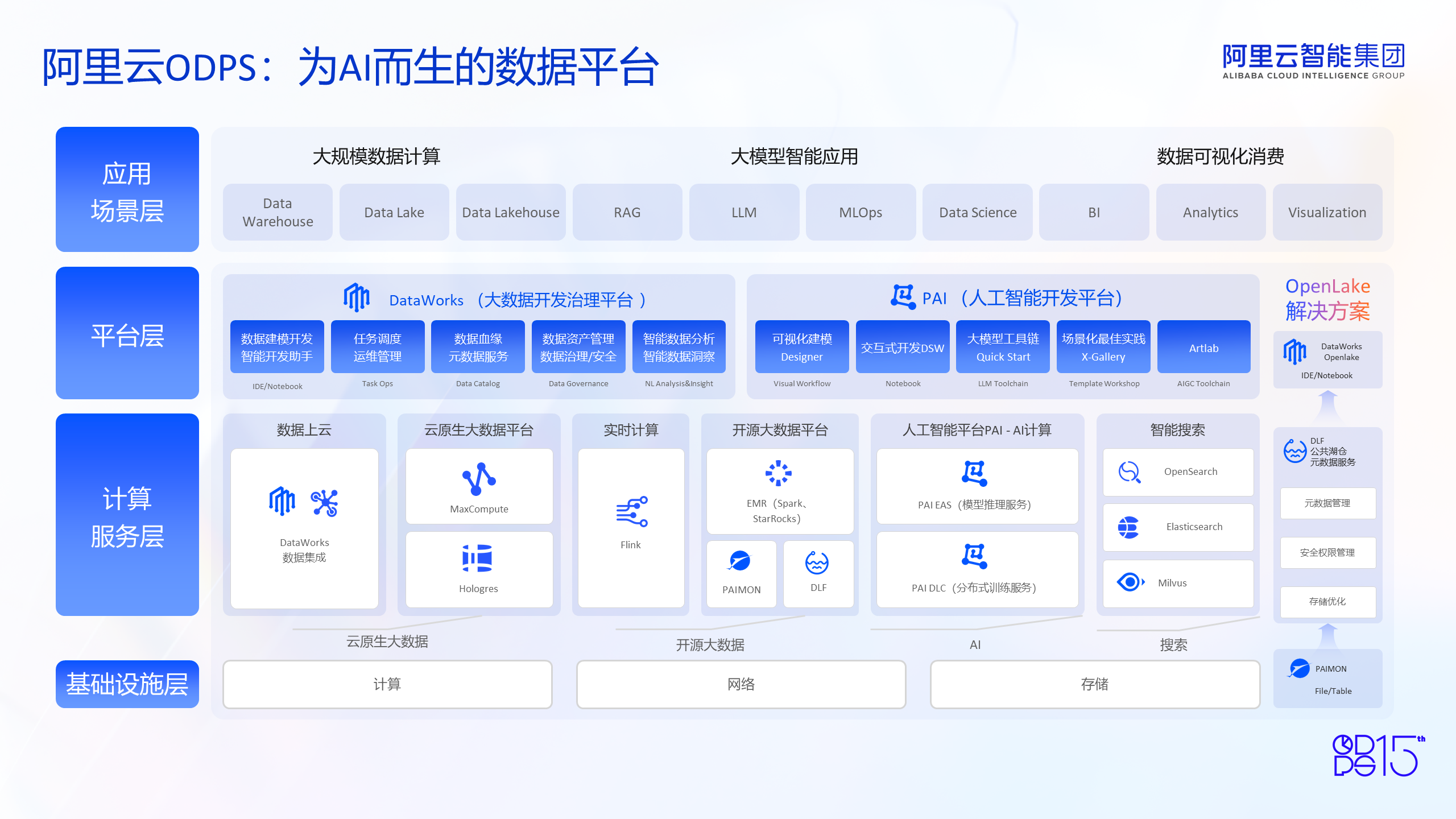Click the 安全权限管理 box
Viewport: 1456px width, 819px height.
coord(1328,553)
